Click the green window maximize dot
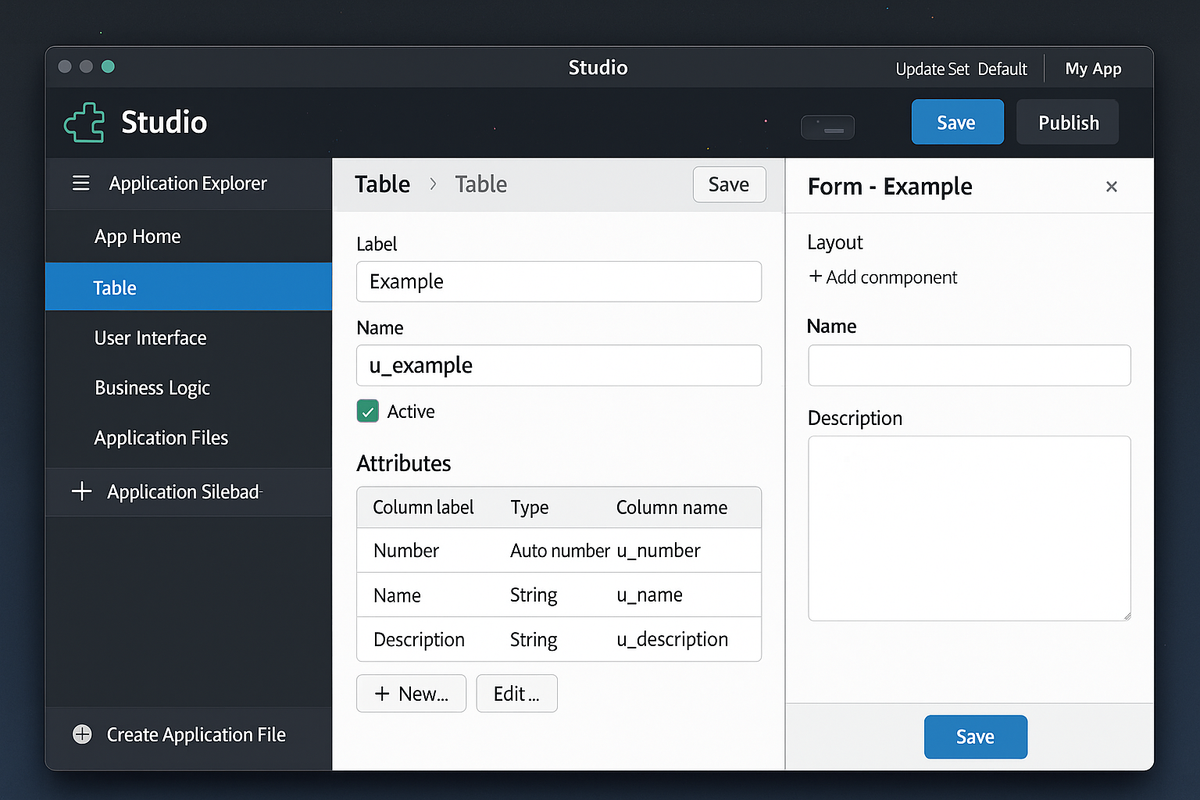 pos(108,66)
